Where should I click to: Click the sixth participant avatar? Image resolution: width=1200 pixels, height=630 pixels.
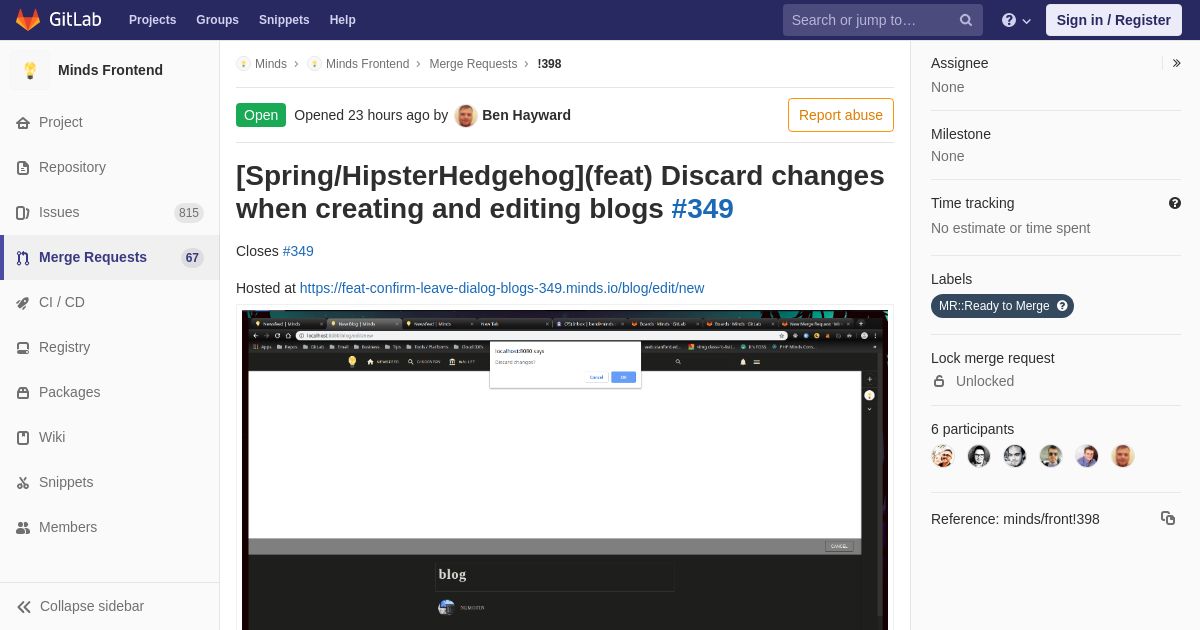click(x=1123, y=456)
